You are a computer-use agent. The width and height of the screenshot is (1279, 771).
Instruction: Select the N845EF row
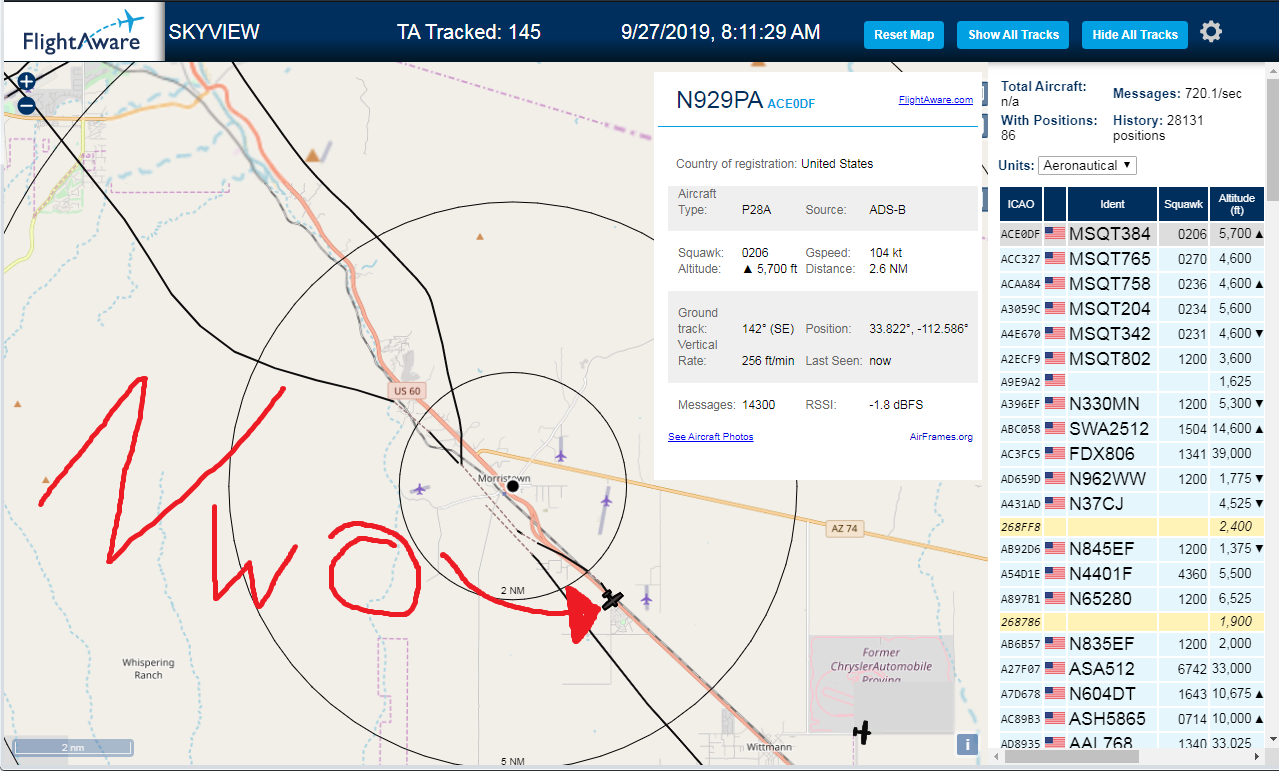1132,549
